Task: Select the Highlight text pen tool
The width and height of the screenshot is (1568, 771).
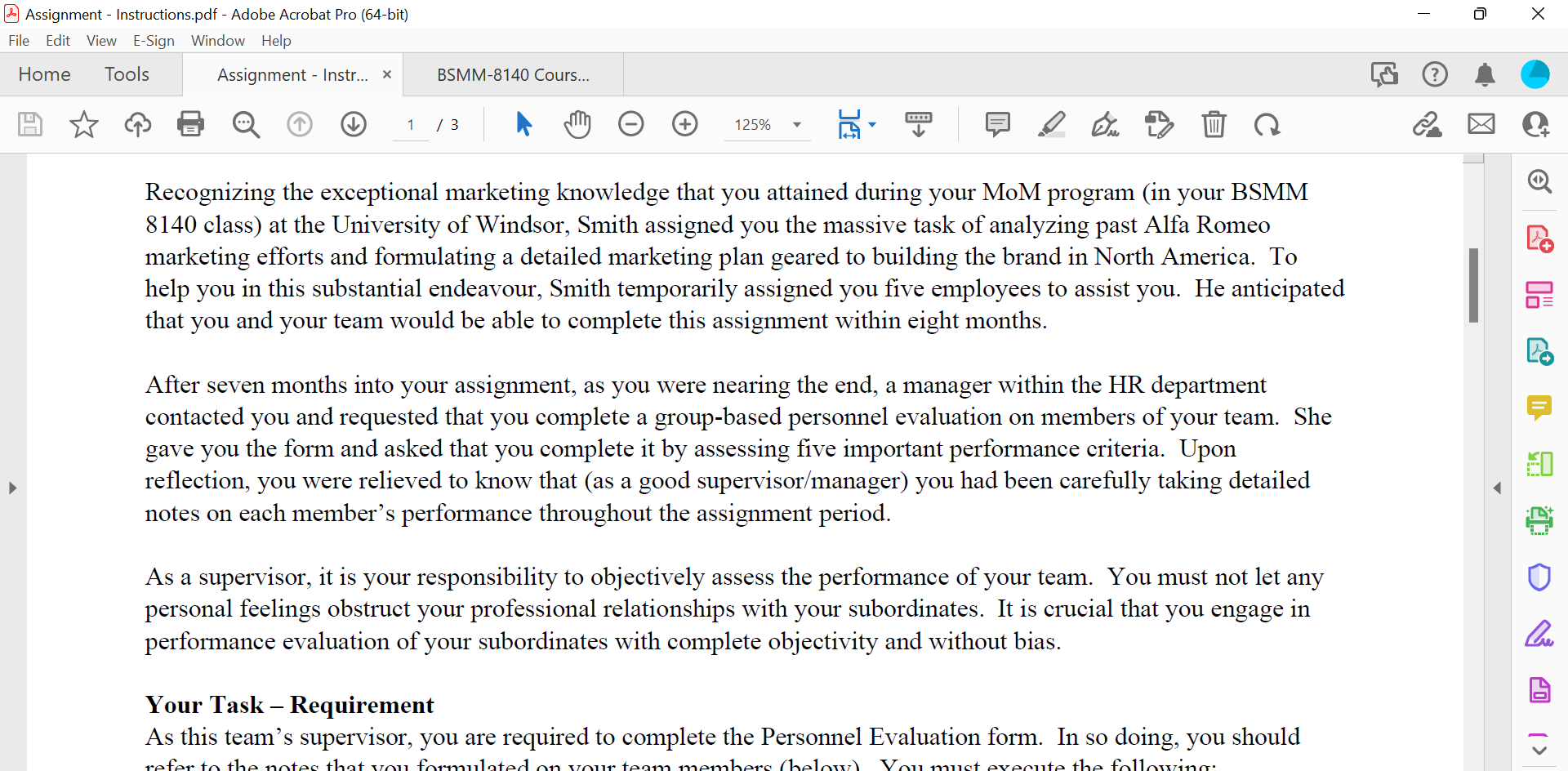Action: (1051, 124)
